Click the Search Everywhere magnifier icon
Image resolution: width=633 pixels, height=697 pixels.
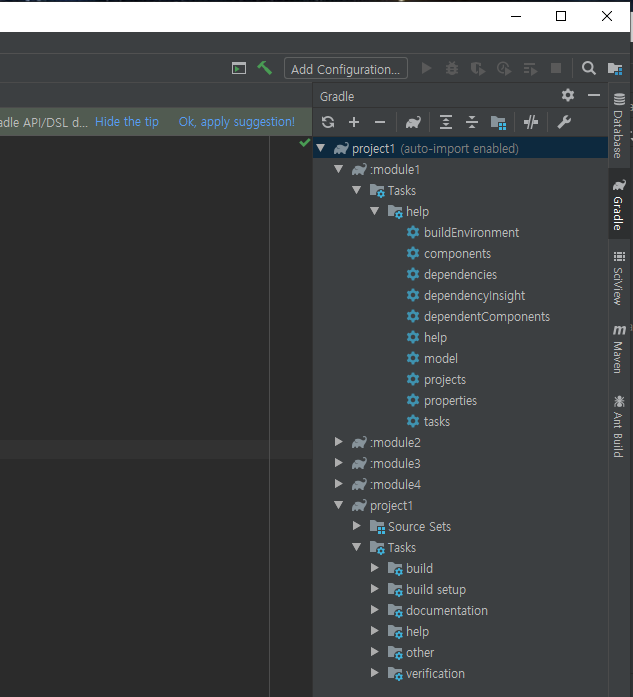[589, 68]
